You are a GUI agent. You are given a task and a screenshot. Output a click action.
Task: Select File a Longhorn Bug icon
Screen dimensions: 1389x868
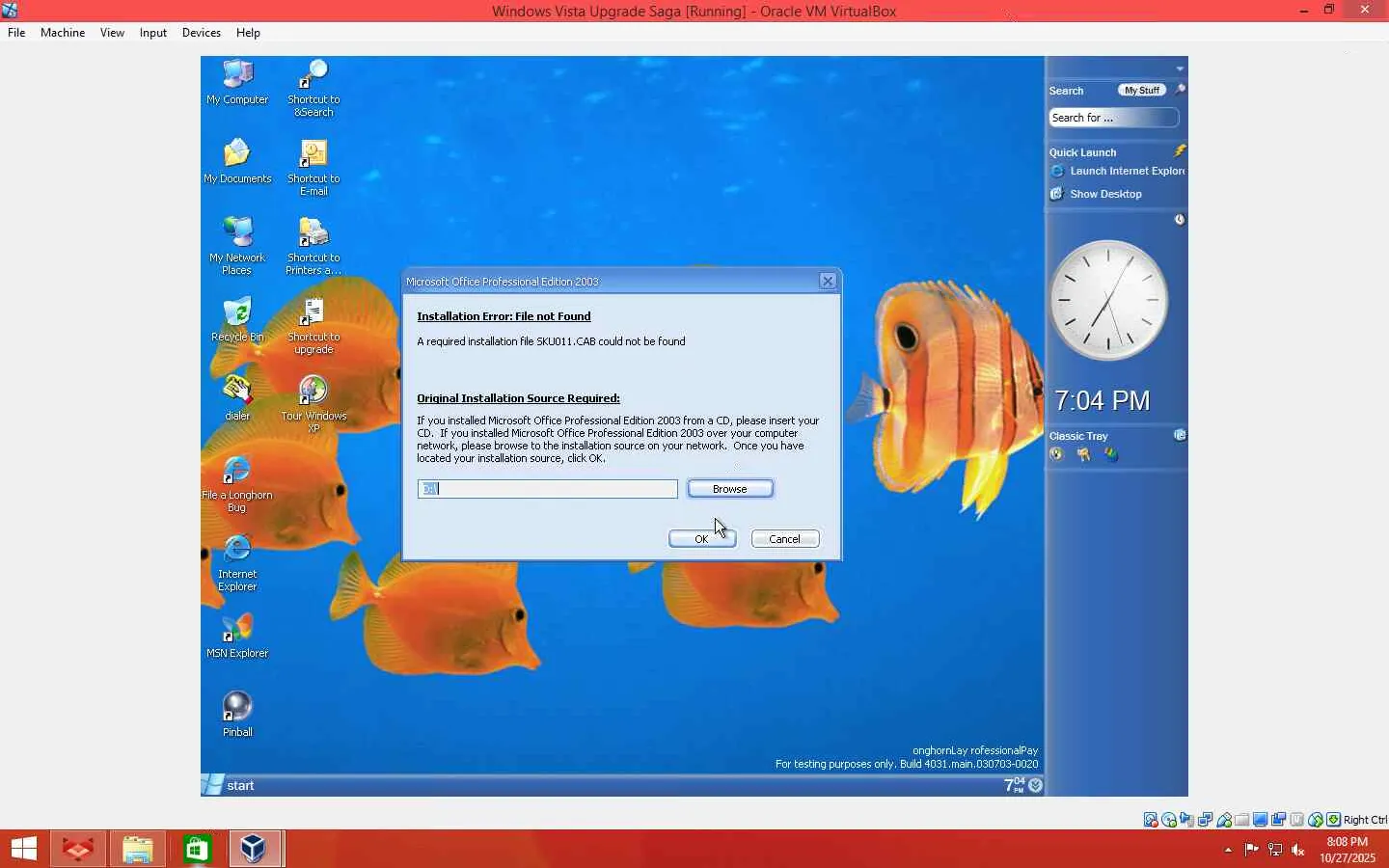(237, 483)
